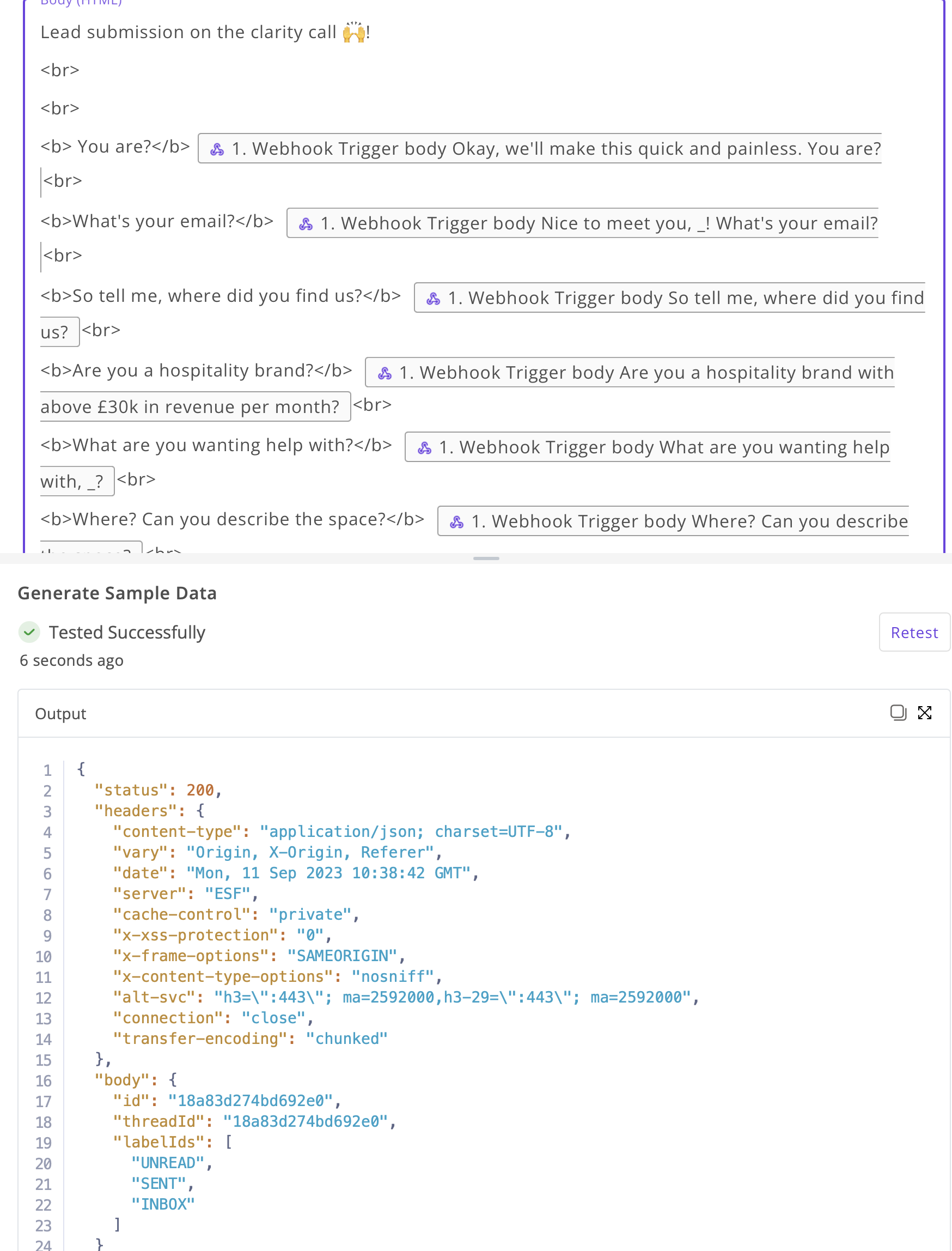The width and height of the screenshot is (952, 1251).
Task: Click '<b>What are you wanting help with?</b>' text
Action: pos(216,446)
